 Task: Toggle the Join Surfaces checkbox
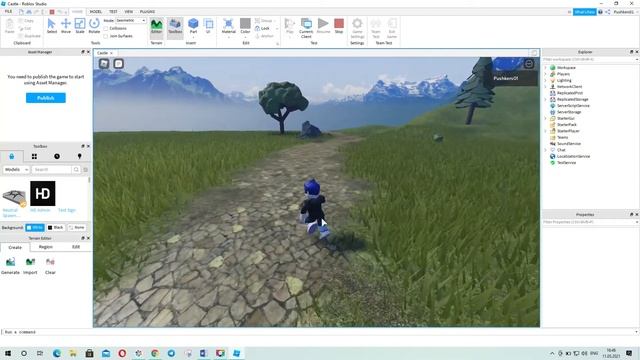106,36
